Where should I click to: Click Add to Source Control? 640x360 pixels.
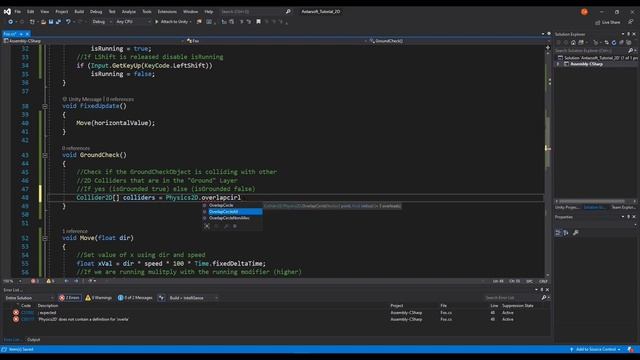tap(596, 349)
